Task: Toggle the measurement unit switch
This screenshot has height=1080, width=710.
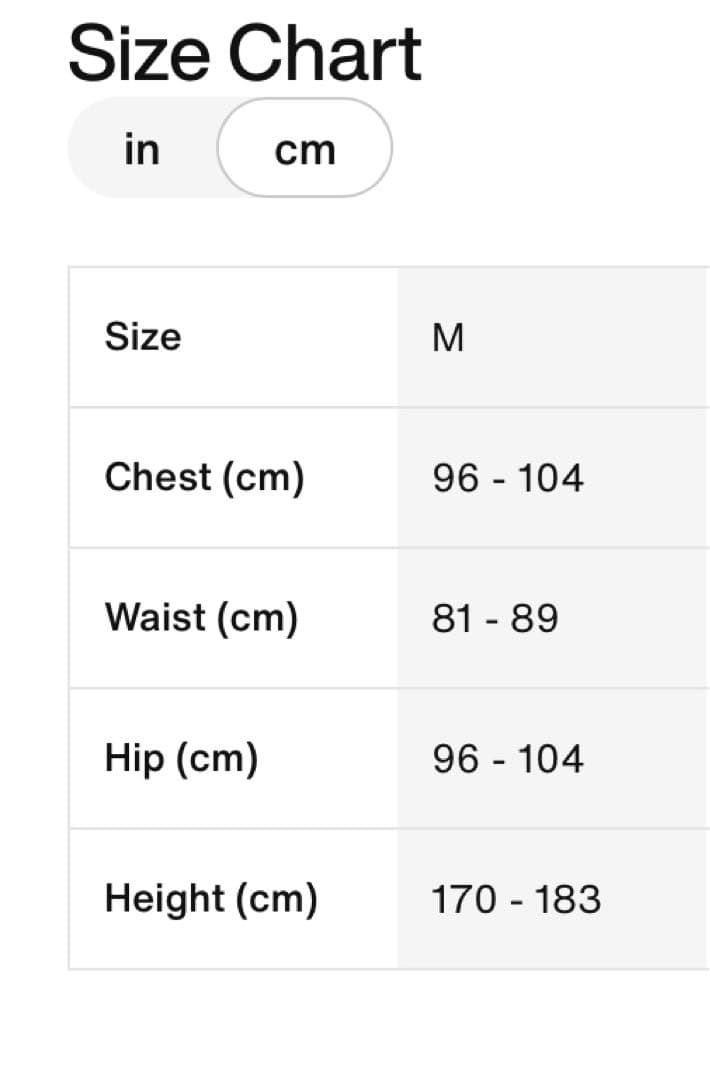Action: click(x=228, y=148)
